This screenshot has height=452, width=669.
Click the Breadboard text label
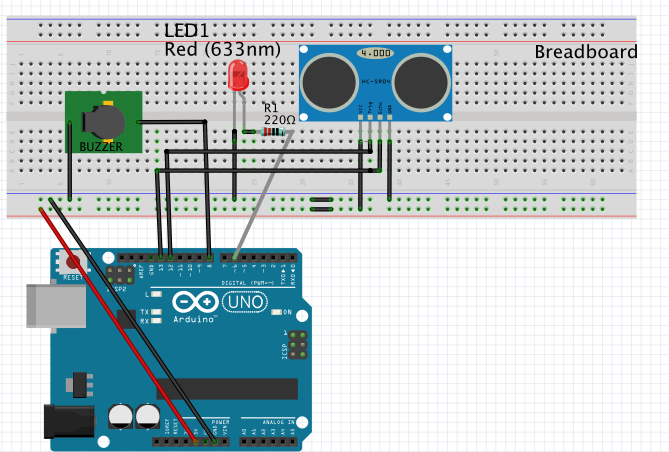point(585,52)
